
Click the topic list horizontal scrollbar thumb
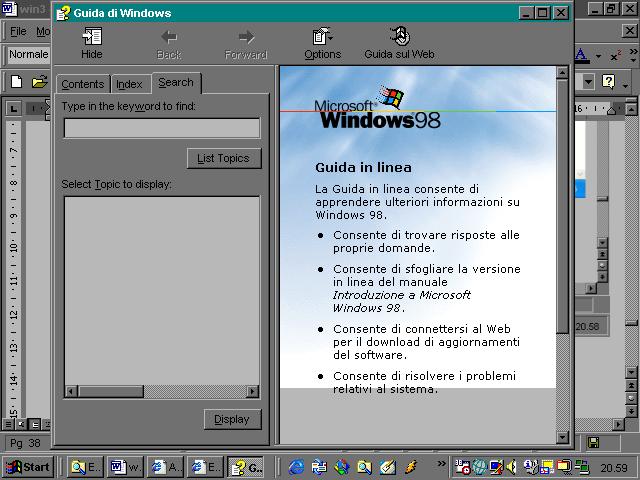(x=111, y=391)
